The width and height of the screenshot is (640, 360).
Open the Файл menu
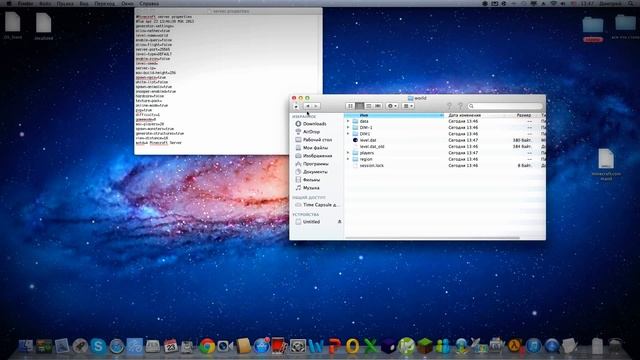pos(45,3)
